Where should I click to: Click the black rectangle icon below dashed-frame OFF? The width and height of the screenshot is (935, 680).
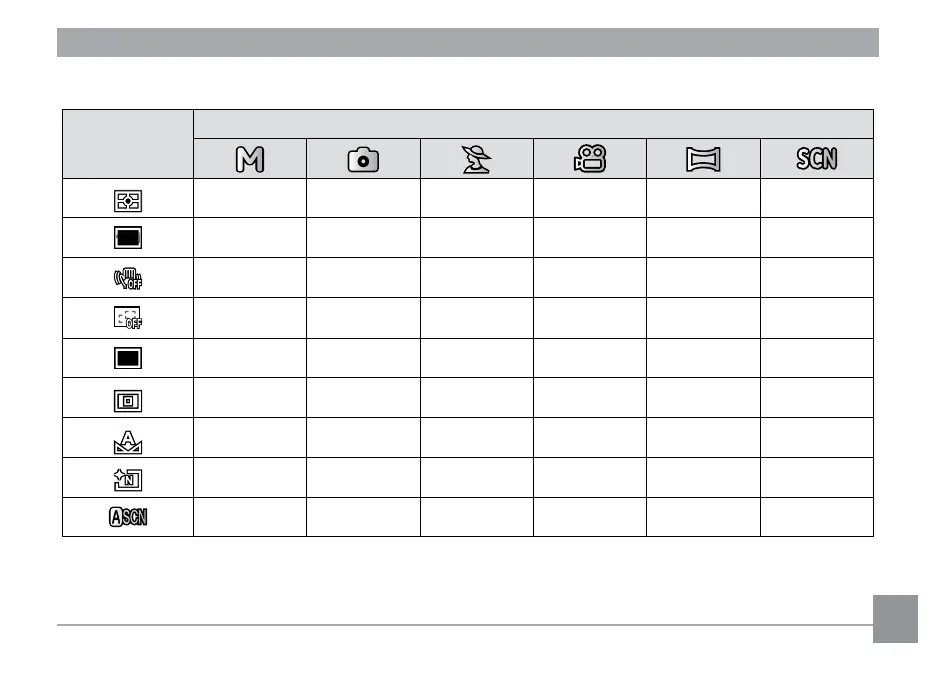tap(128, 358)
